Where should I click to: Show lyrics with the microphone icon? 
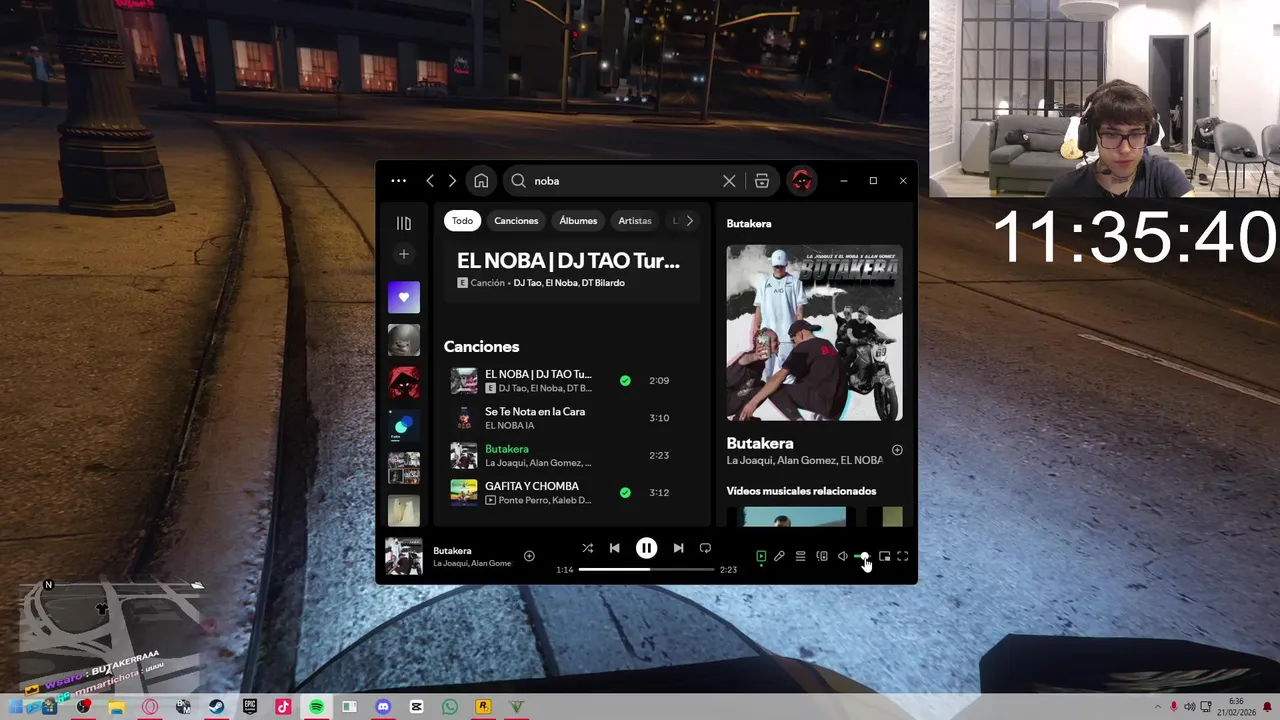pyautogui.click(x=779, y=556)
